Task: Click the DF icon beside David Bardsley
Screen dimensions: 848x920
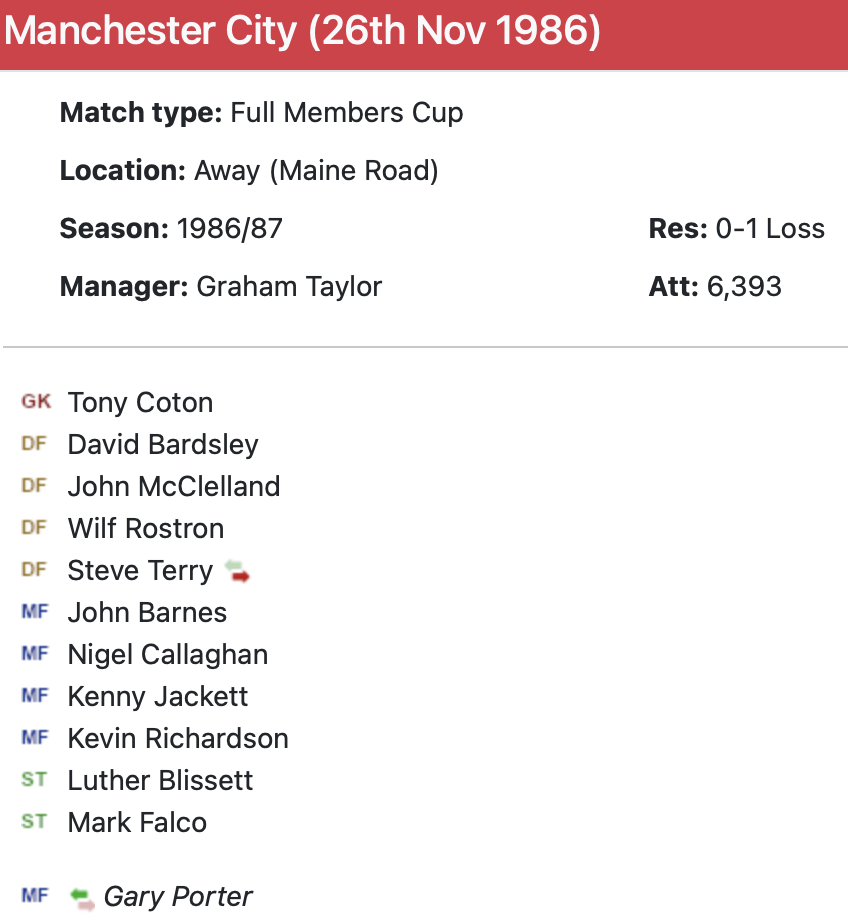Action: (x=34, y=444)
